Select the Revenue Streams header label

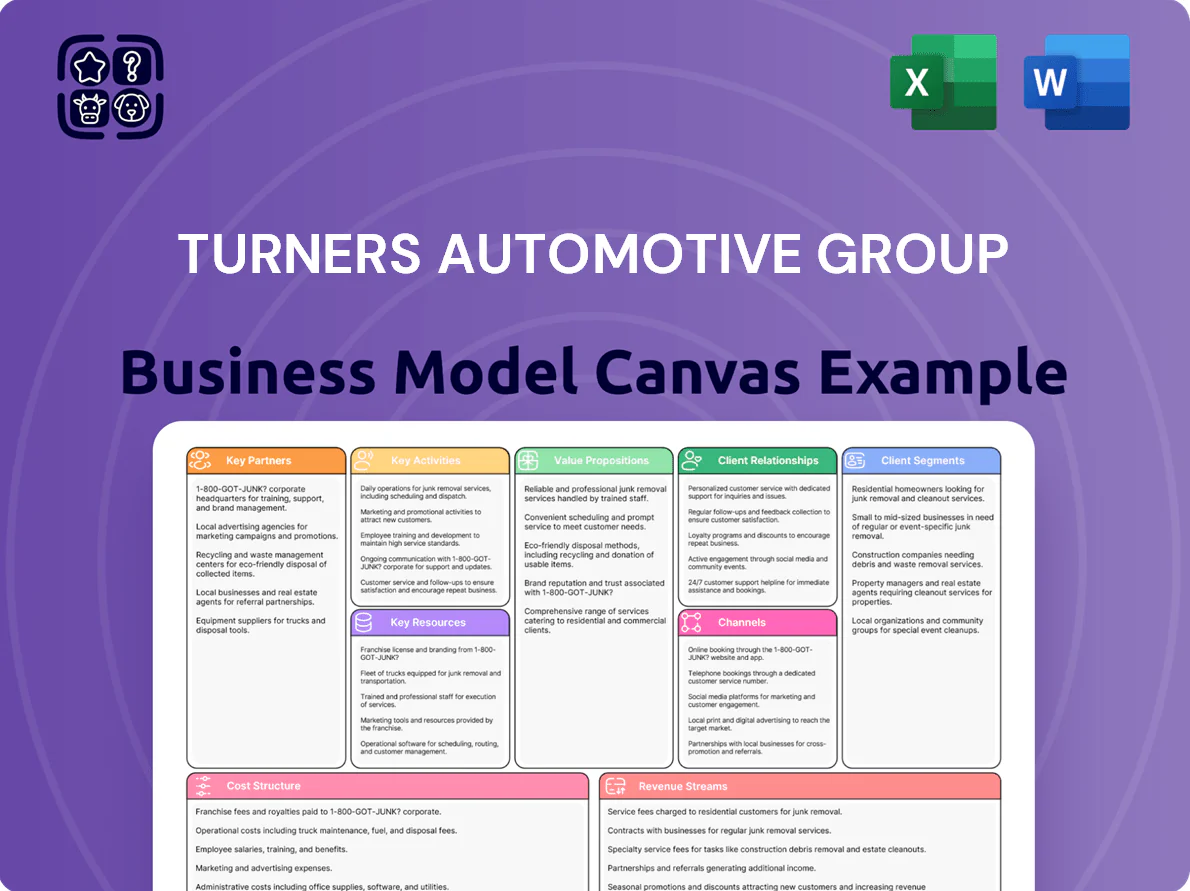[682, 786]
